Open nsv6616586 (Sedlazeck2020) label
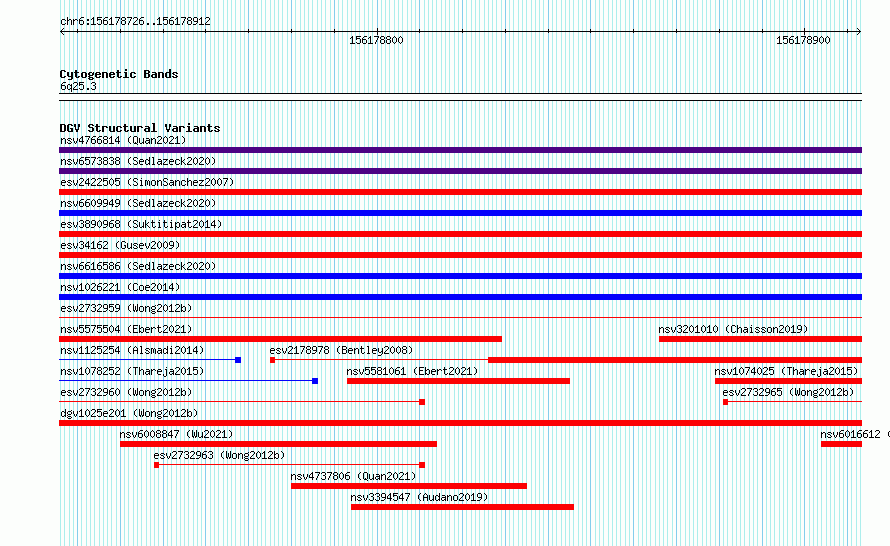Viewport: 890px width, 546px height. point(138,266)
